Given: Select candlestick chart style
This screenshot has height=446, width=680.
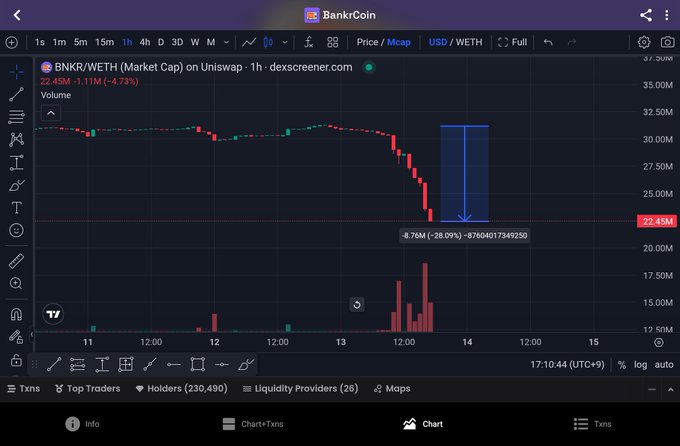Looking at the screenshot, I should [268, 42].
